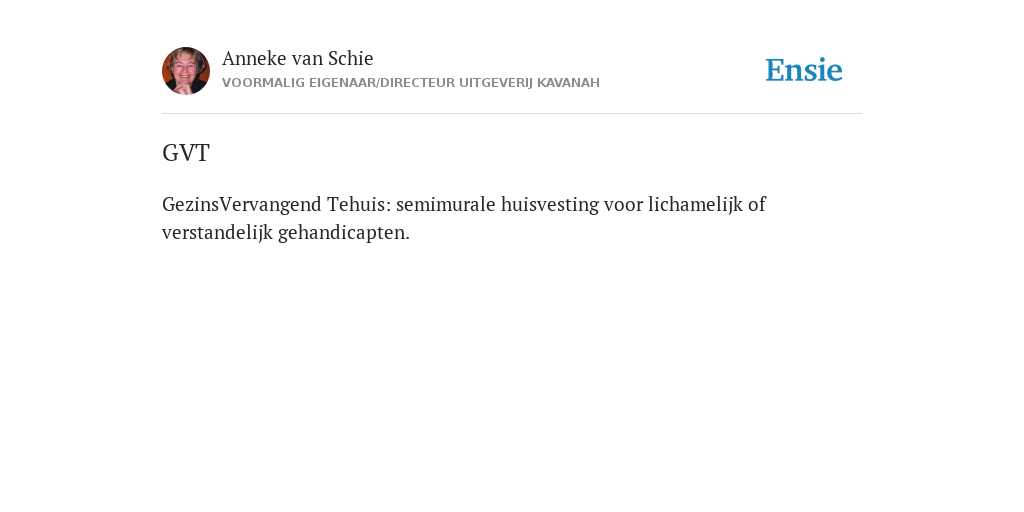Viewport: 1024px width, 512px height.
Task: Open the Ensie logo link
Action: [x=804, y=70]
